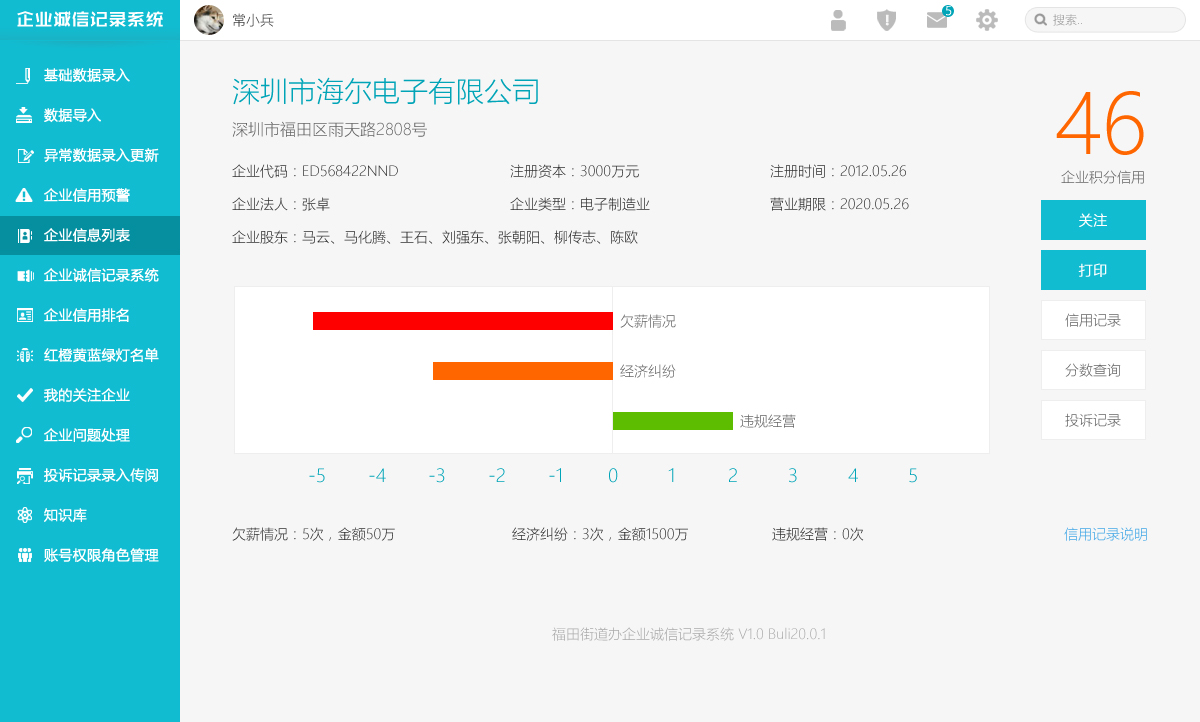This screenshot has height=722, width=1200.
Task: Open the shield alert icon in header
Action: (886, 20)
